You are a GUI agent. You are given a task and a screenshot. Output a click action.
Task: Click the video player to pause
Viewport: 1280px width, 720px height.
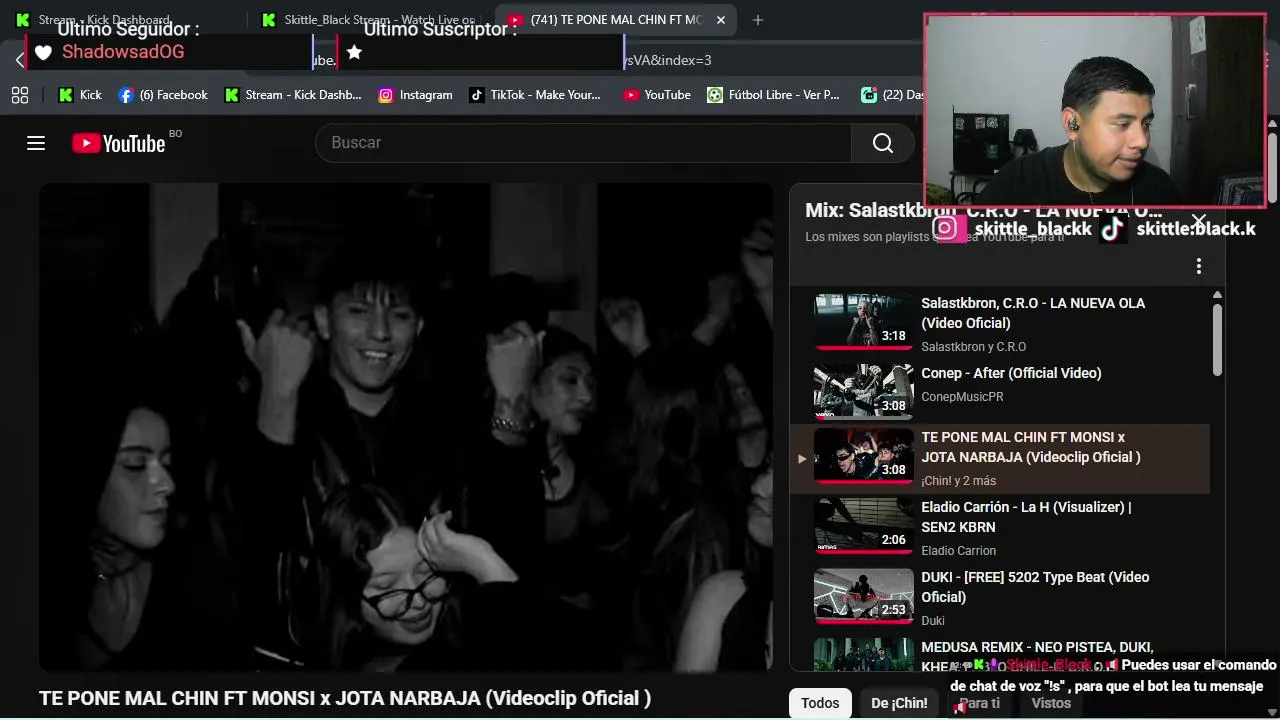click(406, 427)
